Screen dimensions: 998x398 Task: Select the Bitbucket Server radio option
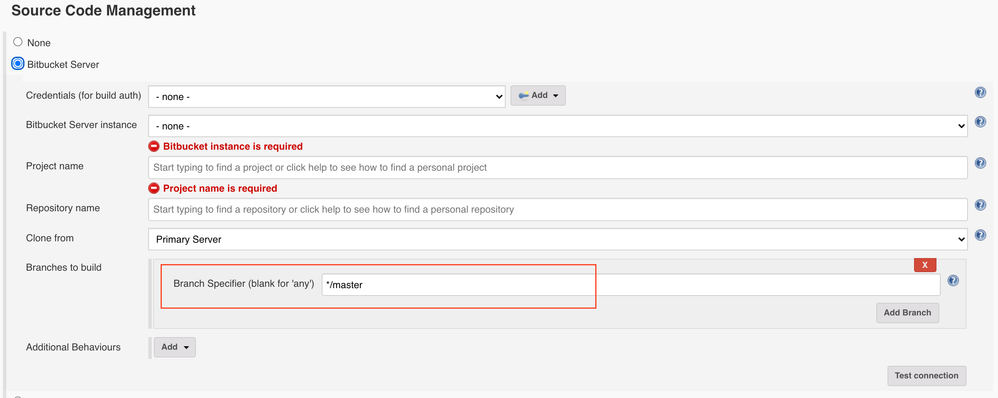coord(18,64)
